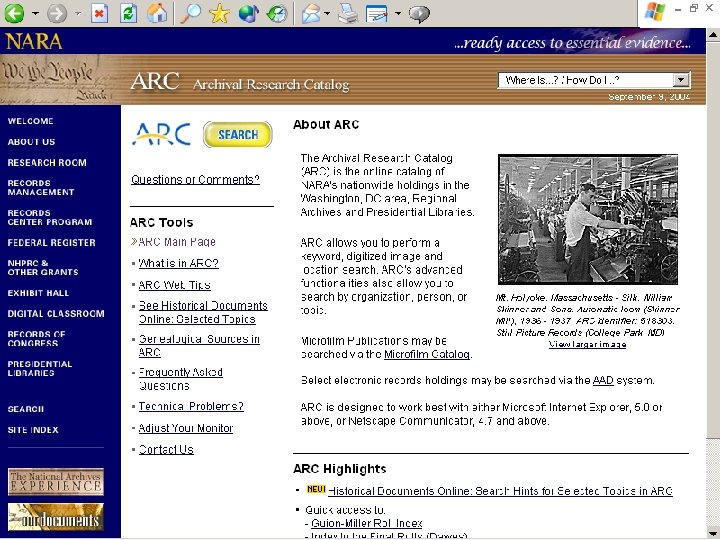Viewport: 720px width, 540px height.
Task: Click the Windows flag logo
Action: pyautogui.click(x=655, y=11)
